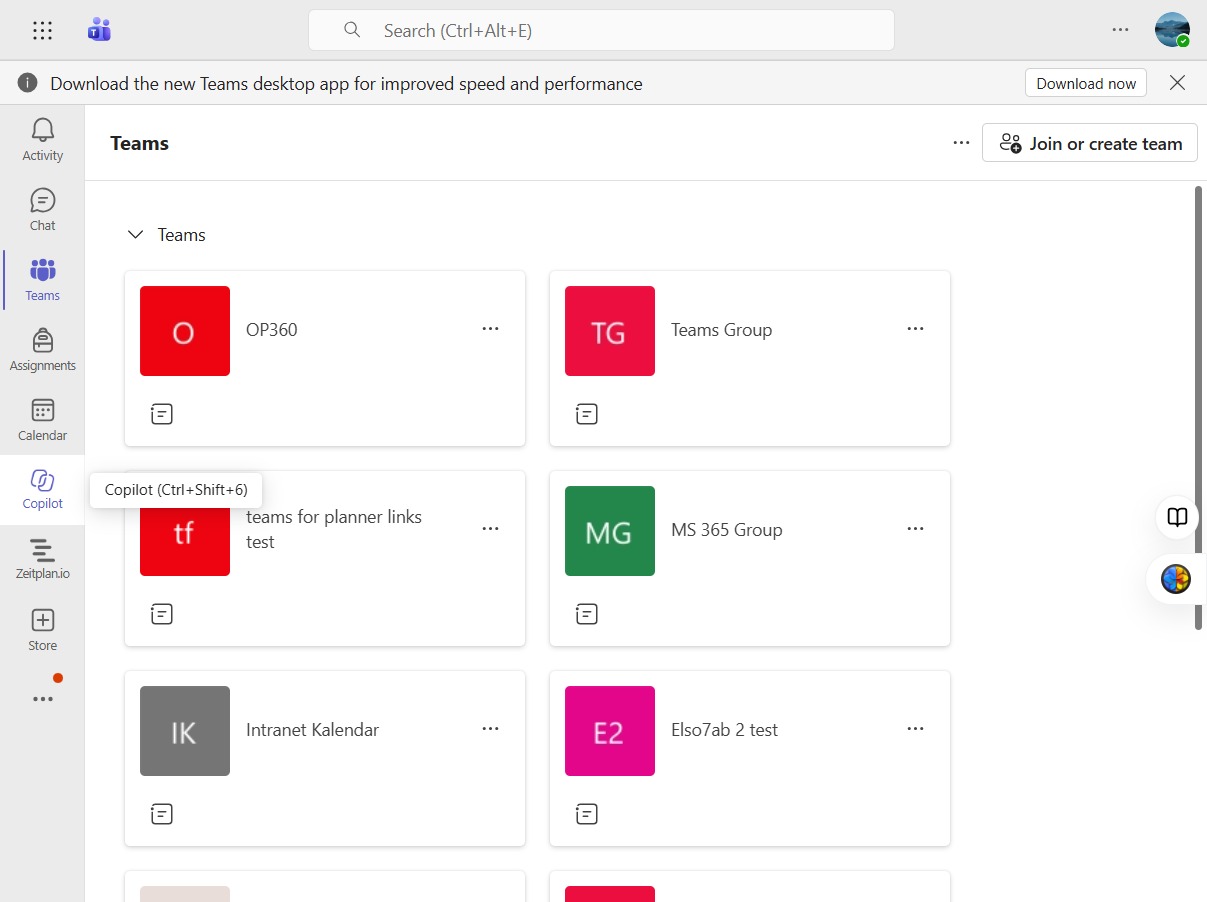Screen dimensions: 1207x902
Task: Open the channel list icon on the OP360 card
Action: [x=161, y=414]
